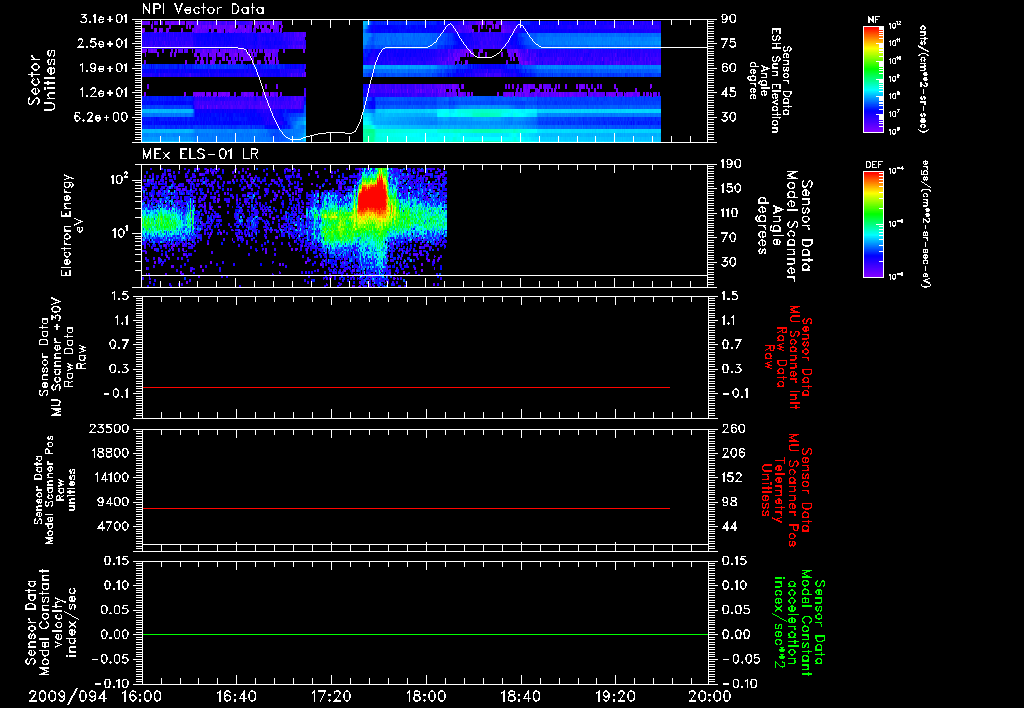Viewport: 1024px width, 708px height.
Task: Click the '1.2e+01' sector tick label
Action: click(103, 93)
